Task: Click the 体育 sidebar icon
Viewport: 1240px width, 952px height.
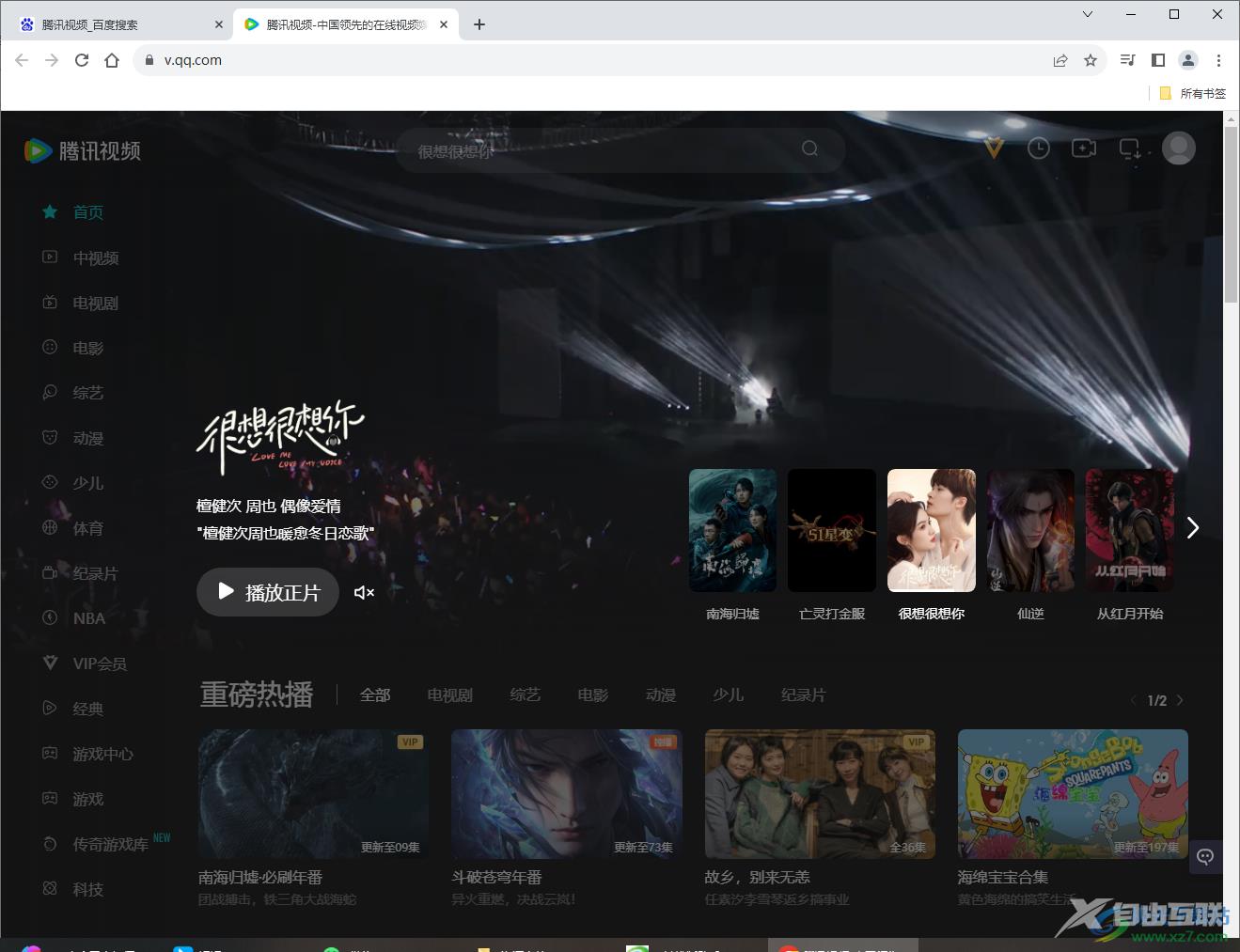Action: click(50, 527)
